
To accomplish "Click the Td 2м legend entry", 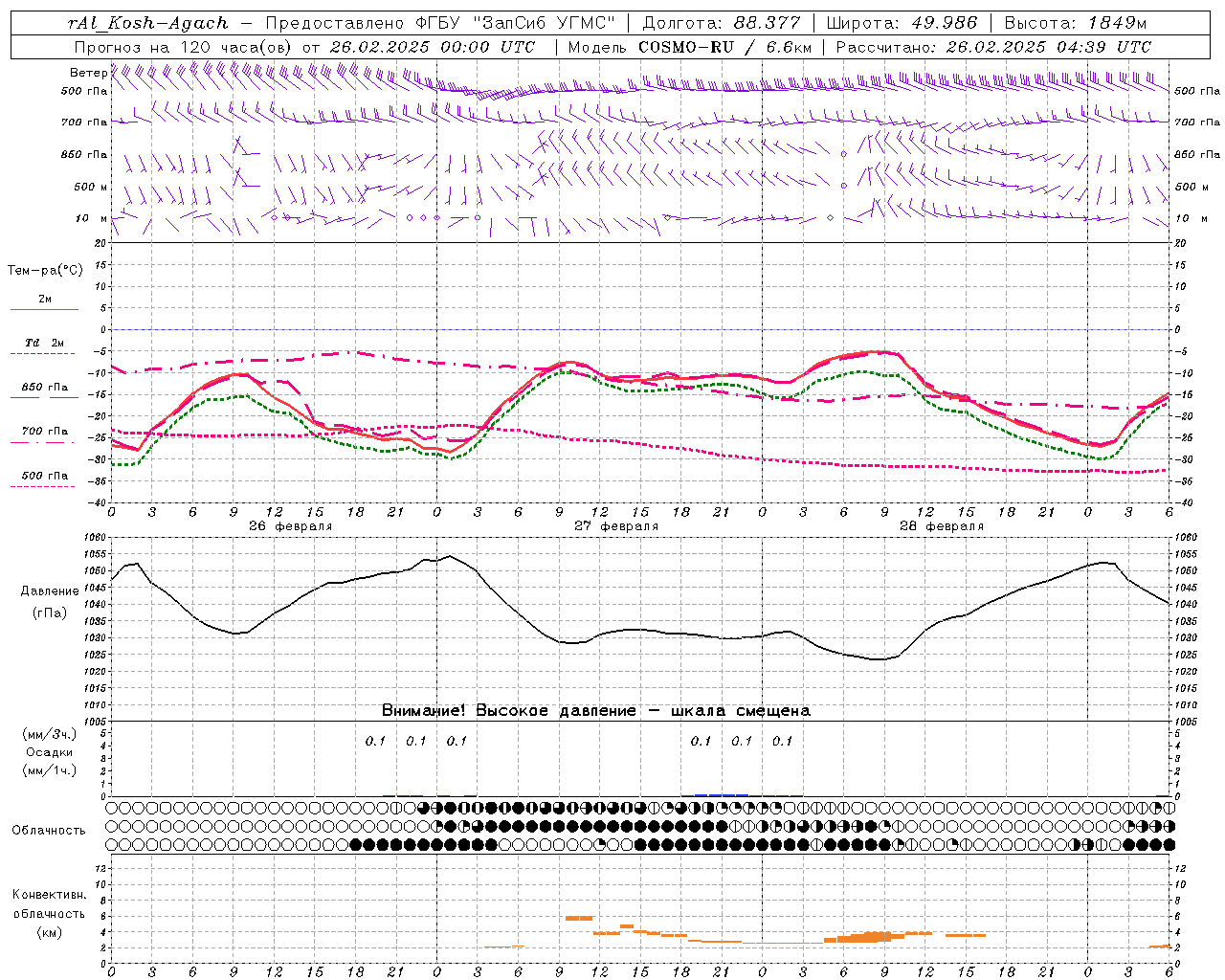I will (x=45, y=343).
